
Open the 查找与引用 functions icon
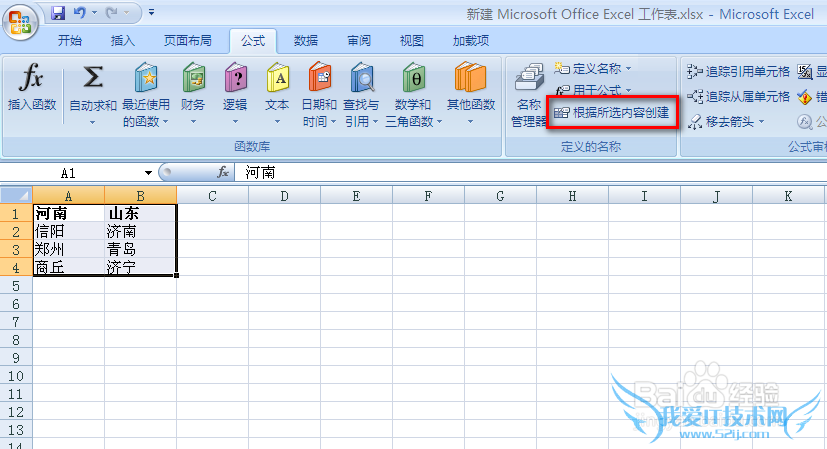pyautogui.click(x=362, y=78)
